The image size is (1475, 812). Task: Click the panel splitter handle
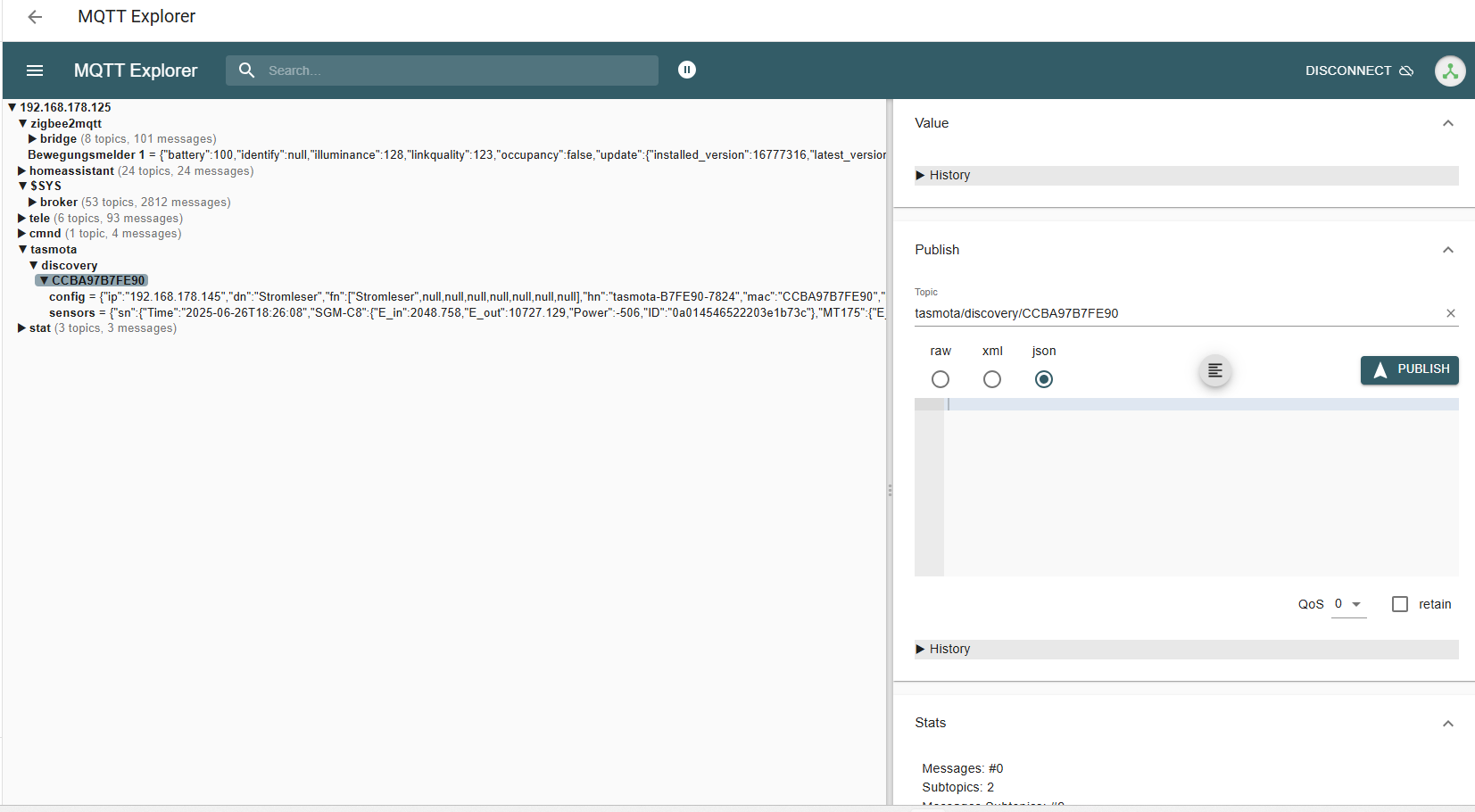pos(890,490)
